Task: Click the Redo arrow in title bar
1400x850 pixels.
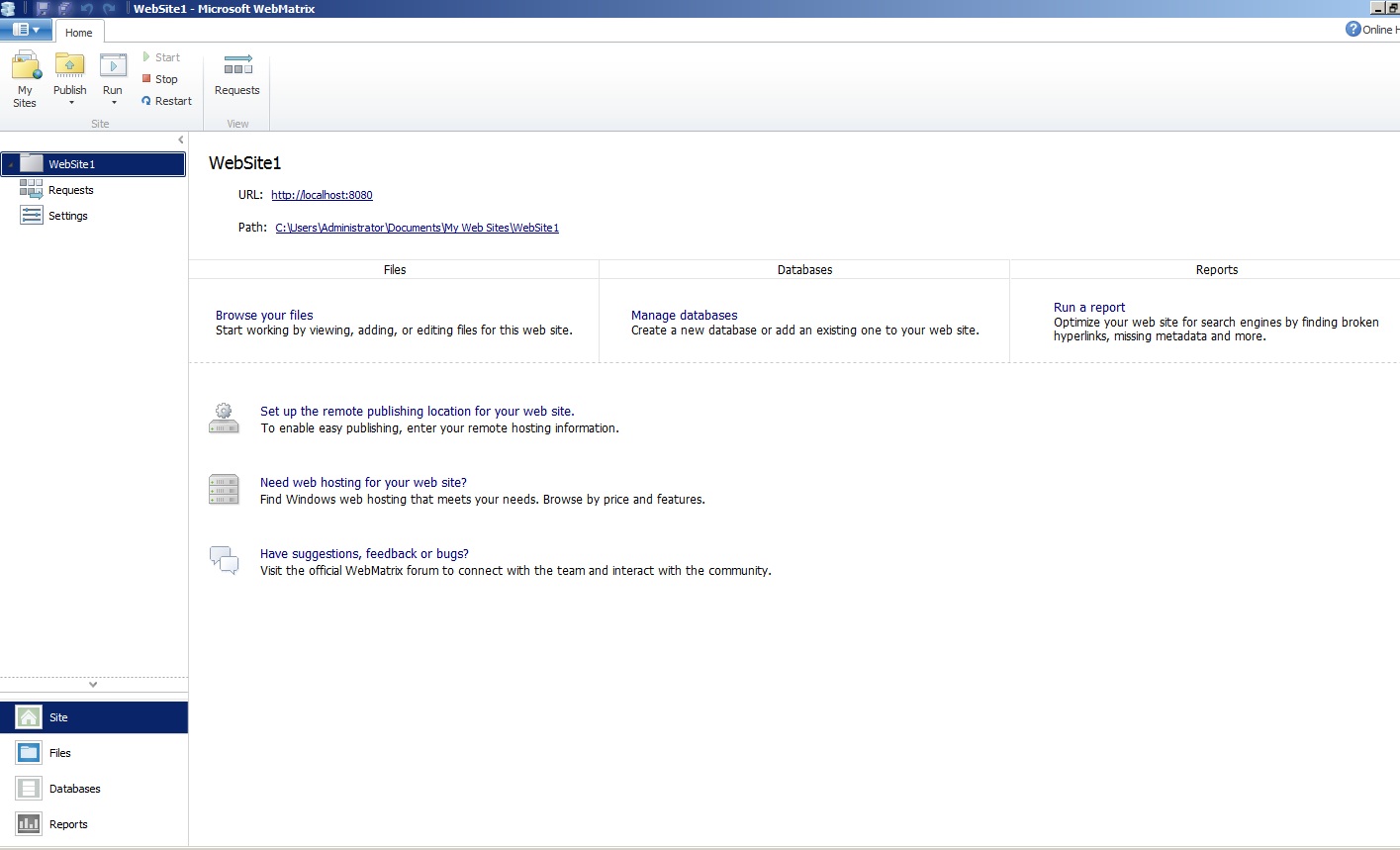Action: [x=109, y=8]
